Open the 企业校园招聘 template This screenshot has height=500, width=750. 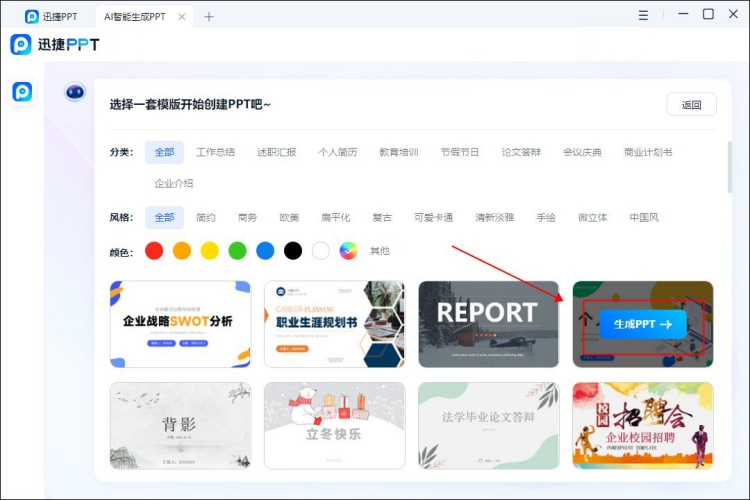(x=643, y=425)
